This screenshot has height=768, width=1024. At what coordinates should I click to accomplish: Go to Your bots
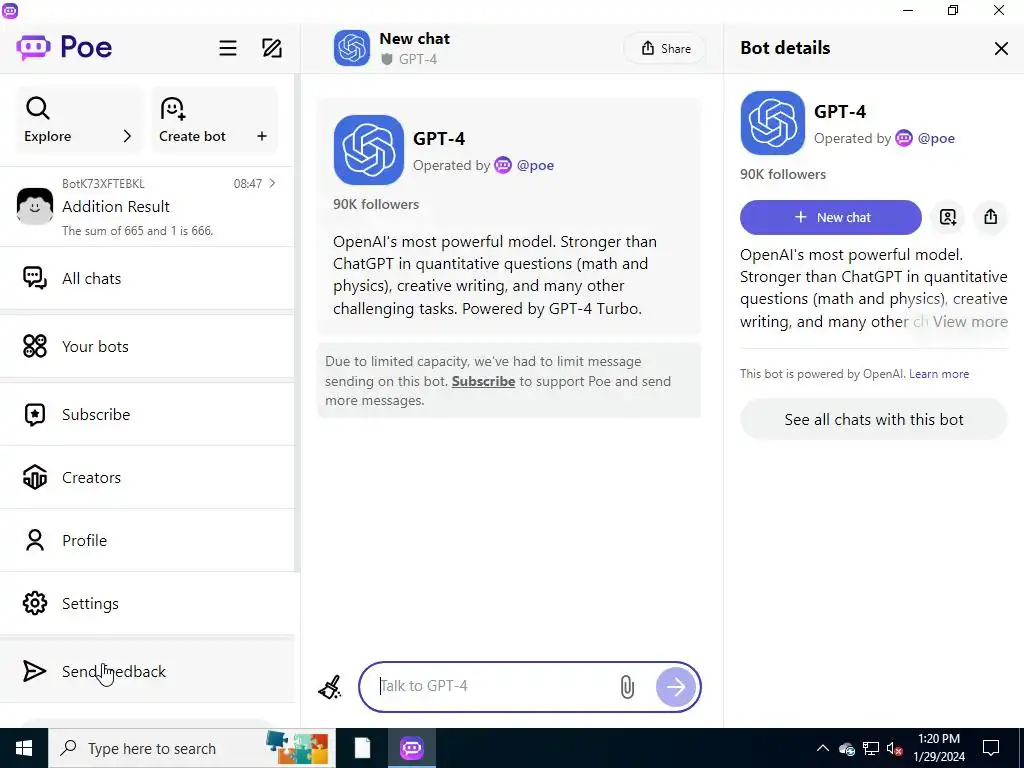pos(147,346)
